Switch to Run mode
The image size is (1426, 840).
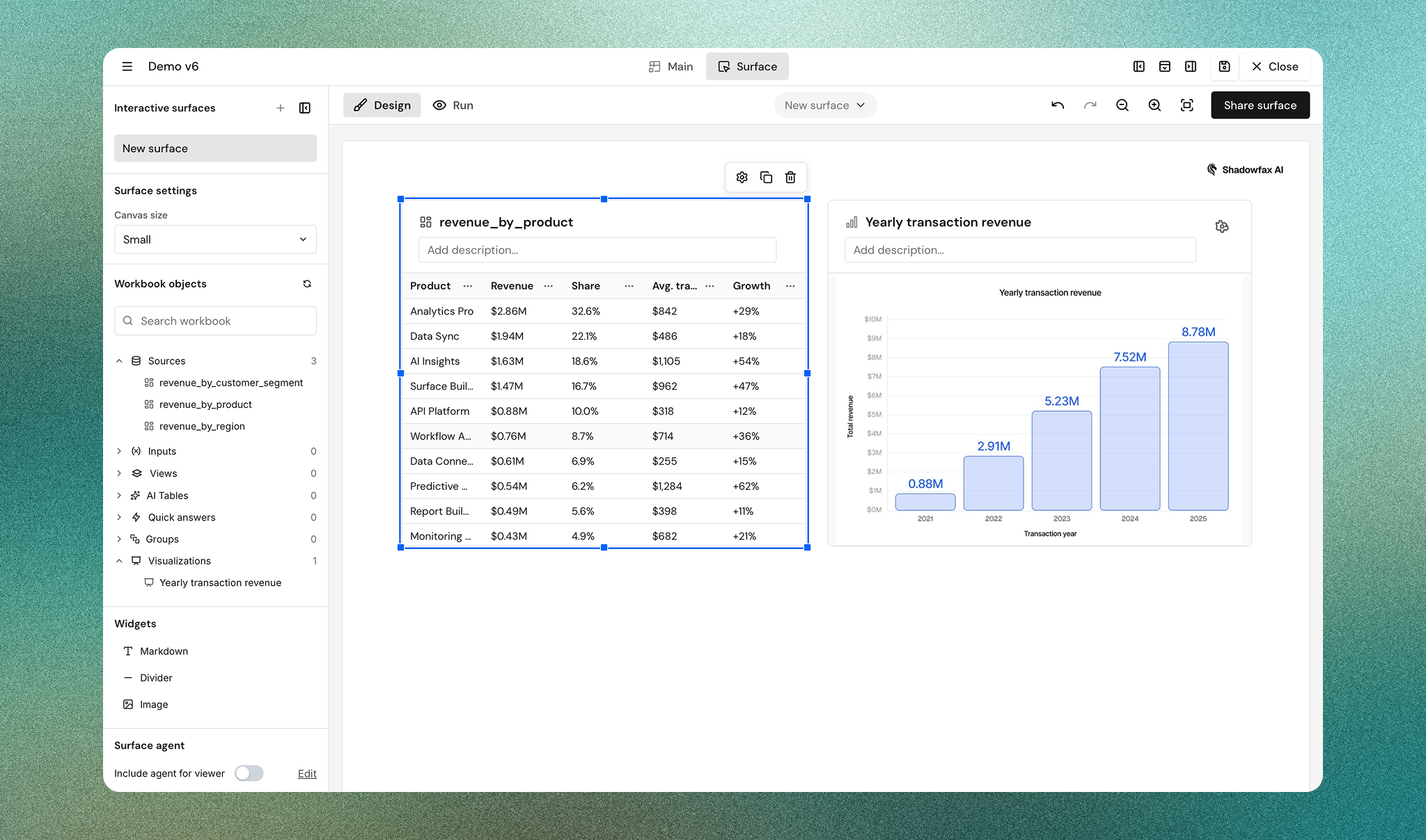pos(453,105)
